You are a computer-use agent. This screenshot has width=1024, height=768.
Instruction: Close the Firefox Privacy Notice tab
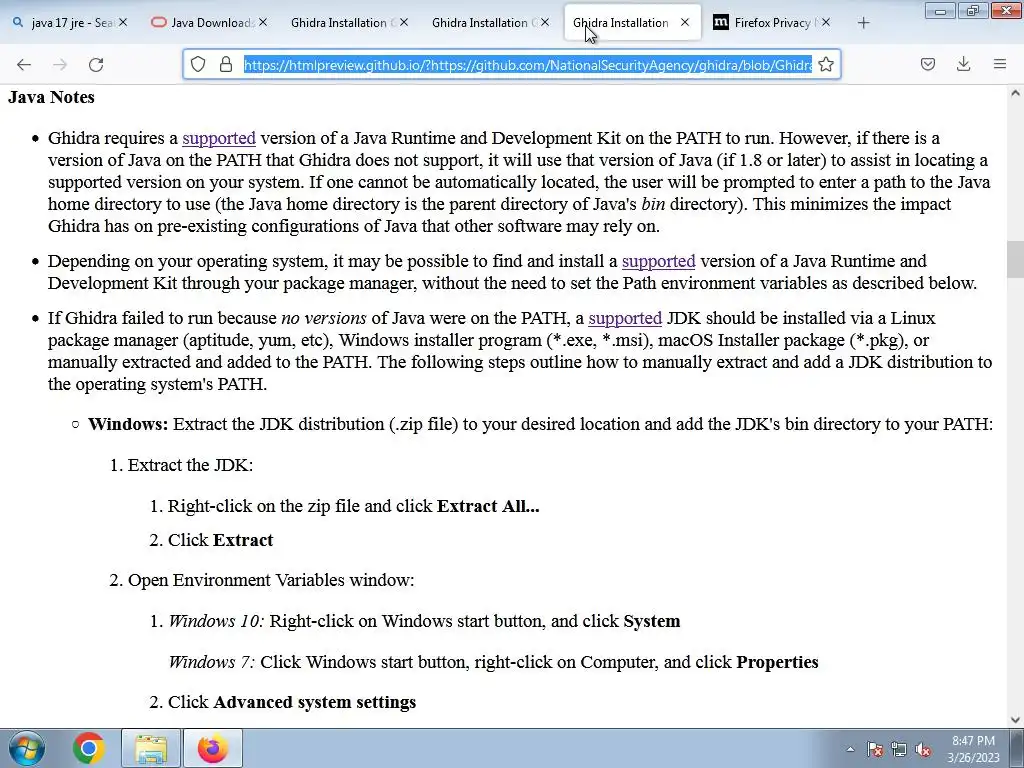[x=825, y=22]
